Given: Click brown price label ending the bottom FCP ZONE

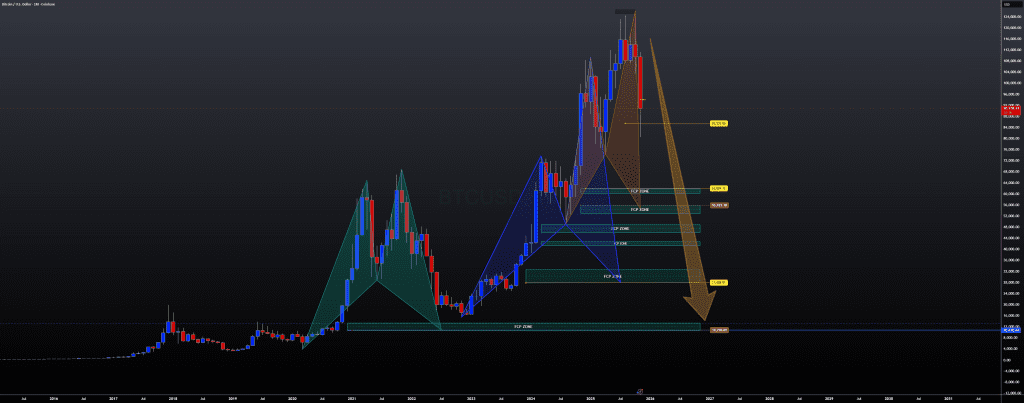Looking at the screenshot, I should pyautogui.click(x=718, y=329).
